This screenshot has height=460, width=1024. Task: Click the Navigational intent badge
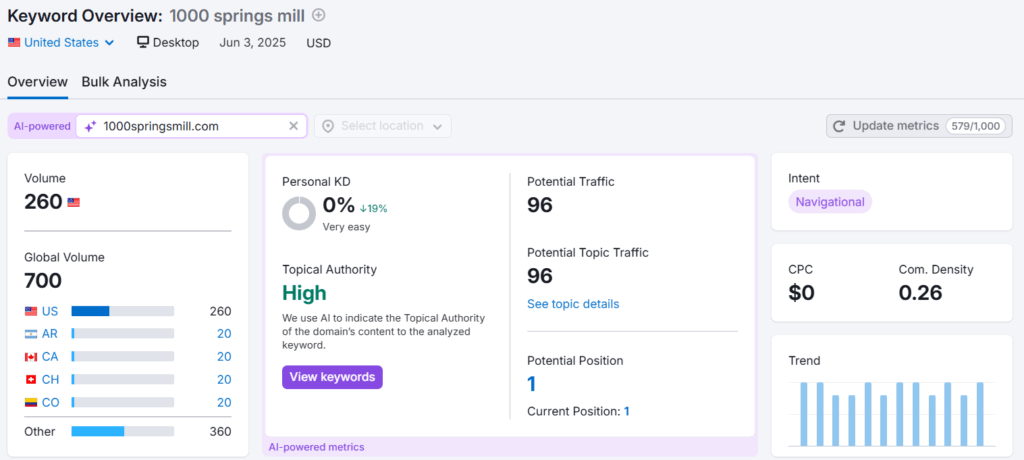click(830, 202)
